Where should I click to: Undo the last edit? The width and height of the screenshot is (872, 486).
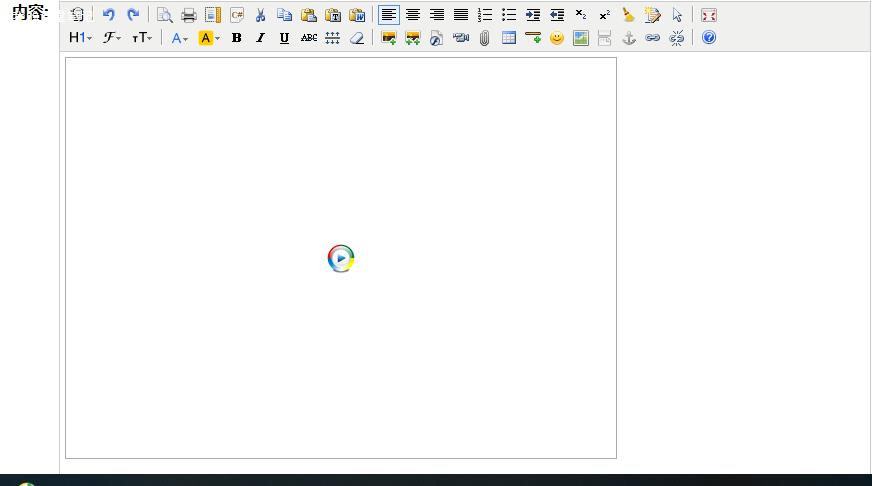point(108,15)
